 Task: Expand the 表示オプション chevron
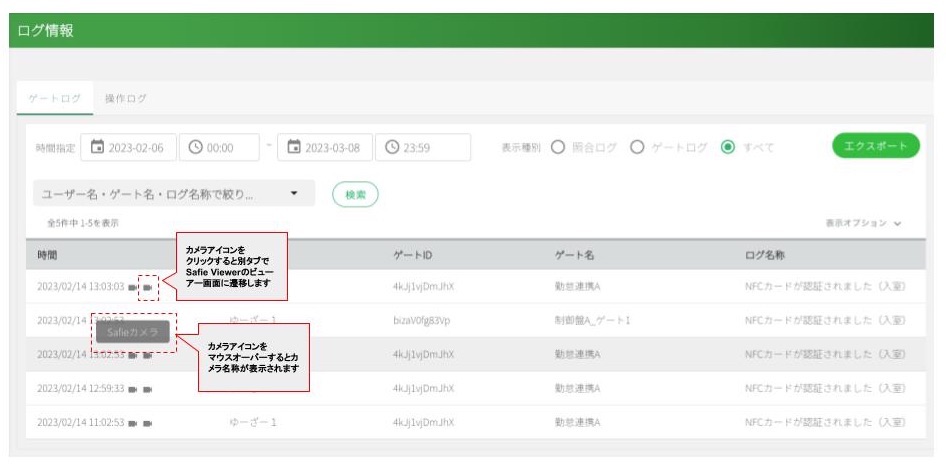pos(898,224)
